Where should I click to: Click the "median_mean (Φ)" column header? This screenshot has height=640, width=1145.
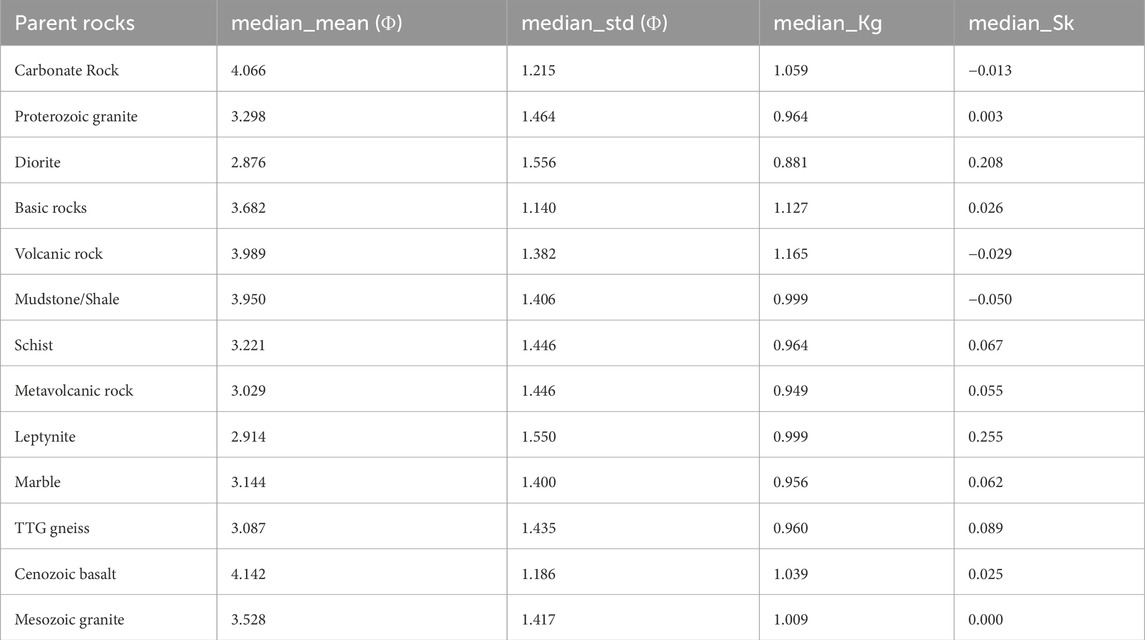coord(316,23)
